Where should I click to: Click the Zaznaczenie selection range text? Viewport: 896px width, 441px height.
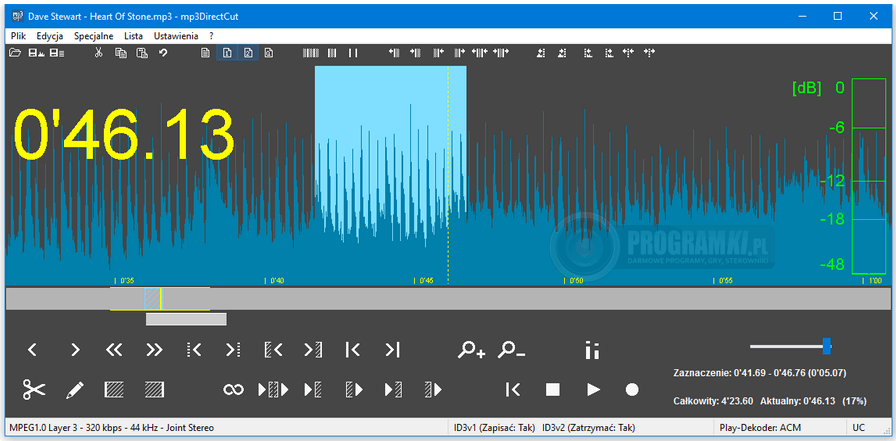pos(761,373)
